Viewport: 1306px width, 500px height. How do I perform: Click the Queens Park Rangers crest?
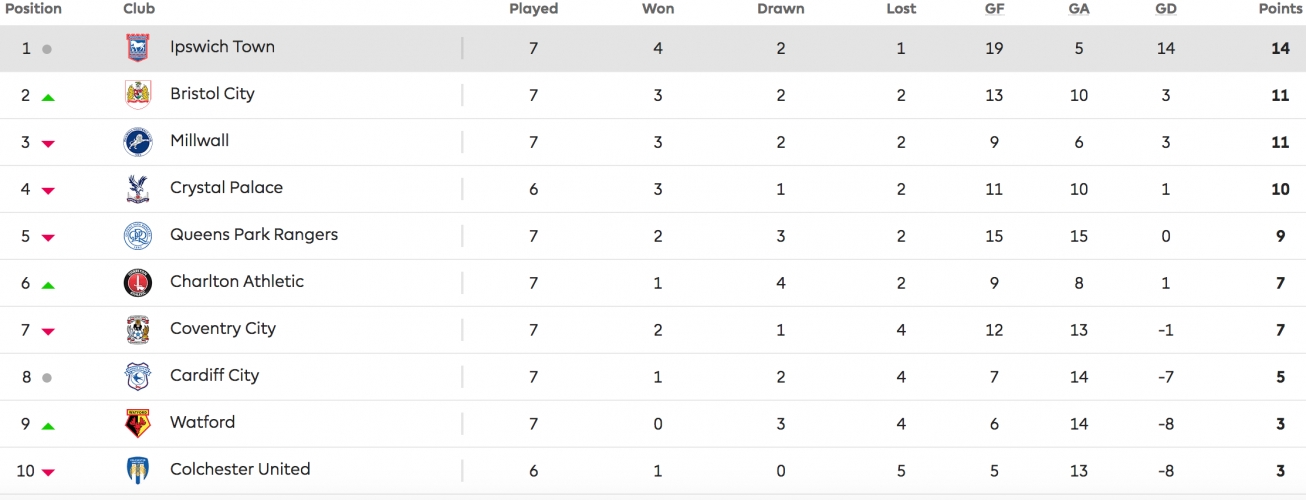tap(137, 236)
